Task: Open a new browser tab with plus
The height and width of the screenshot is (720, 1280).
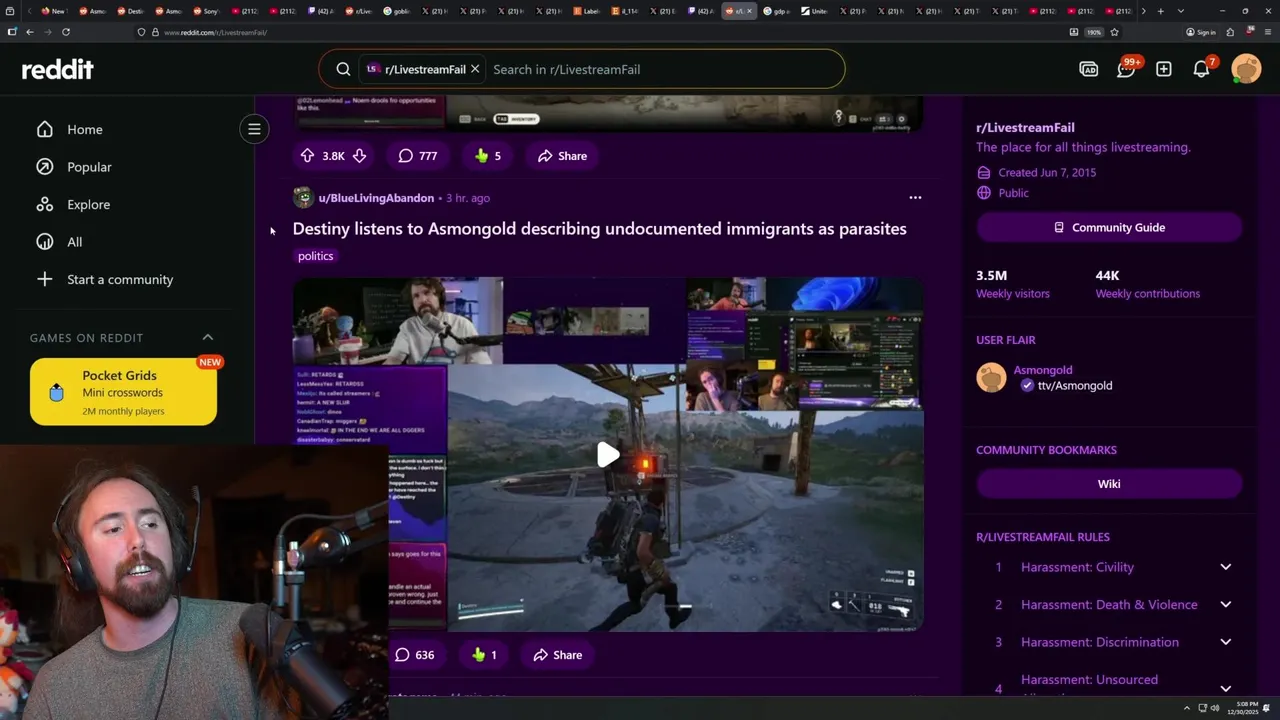Action: pyautogui.click(x=1160, y=11)
